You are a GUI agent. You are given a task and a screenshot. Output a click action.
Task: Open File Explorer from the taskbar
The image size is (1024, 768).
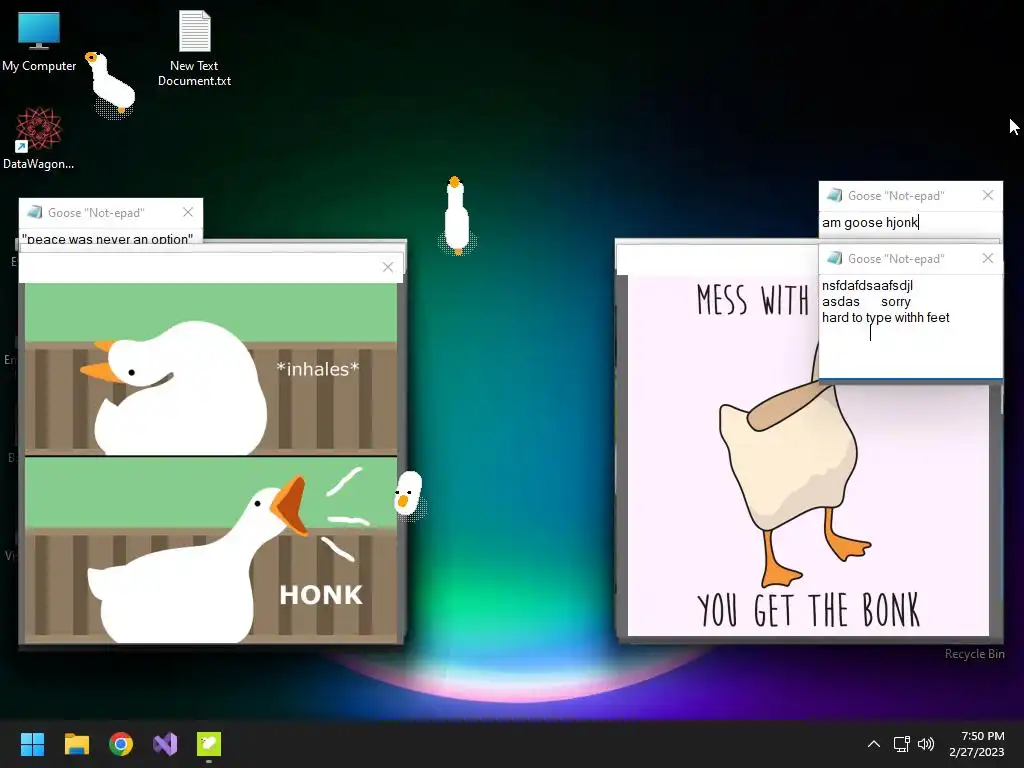point(76,744)
